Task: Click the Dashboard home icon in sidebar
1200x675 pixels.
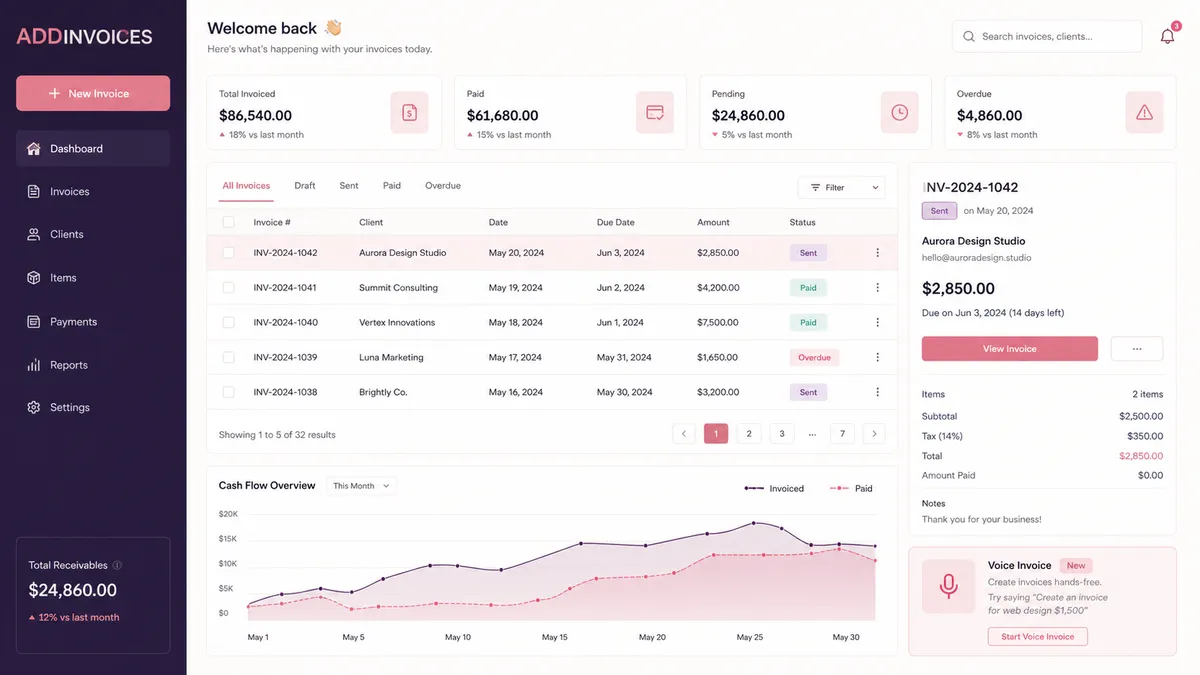Action: coord(33,148)
